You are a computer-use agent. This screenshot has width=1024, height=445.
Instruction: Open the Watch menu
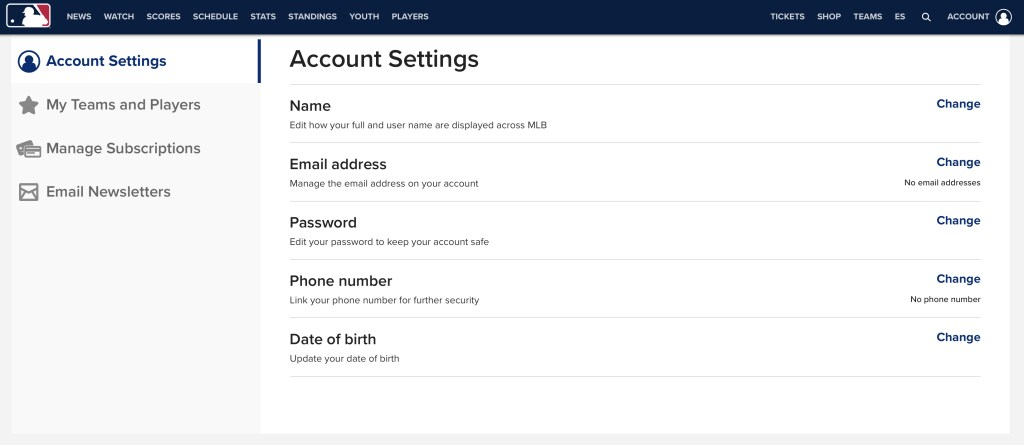tap(119, 17)
